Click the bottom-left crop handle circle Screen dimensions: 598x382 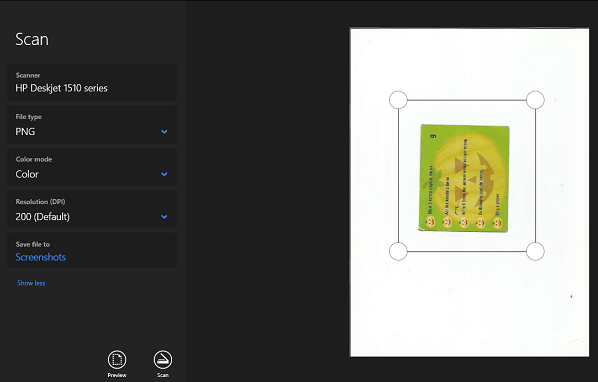pos(398,252)
